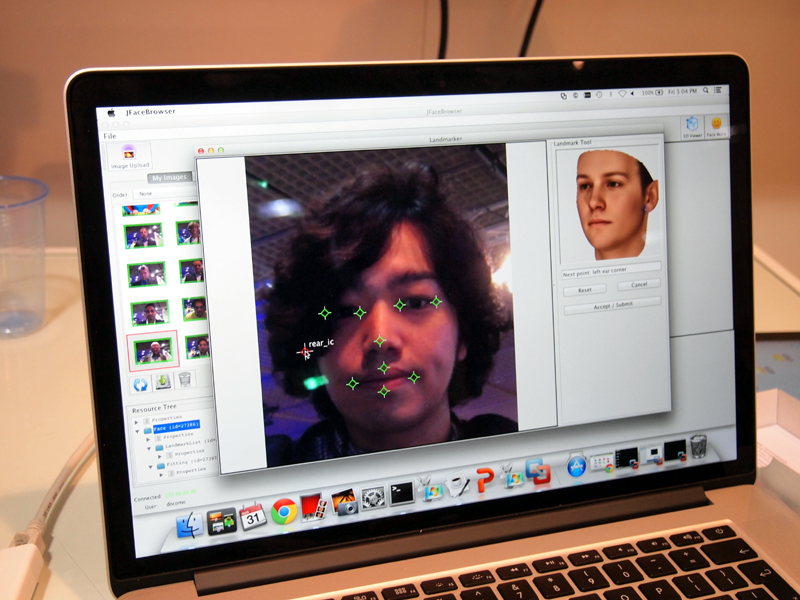Open the JFaceBrowser application menu

coord(151,112)
